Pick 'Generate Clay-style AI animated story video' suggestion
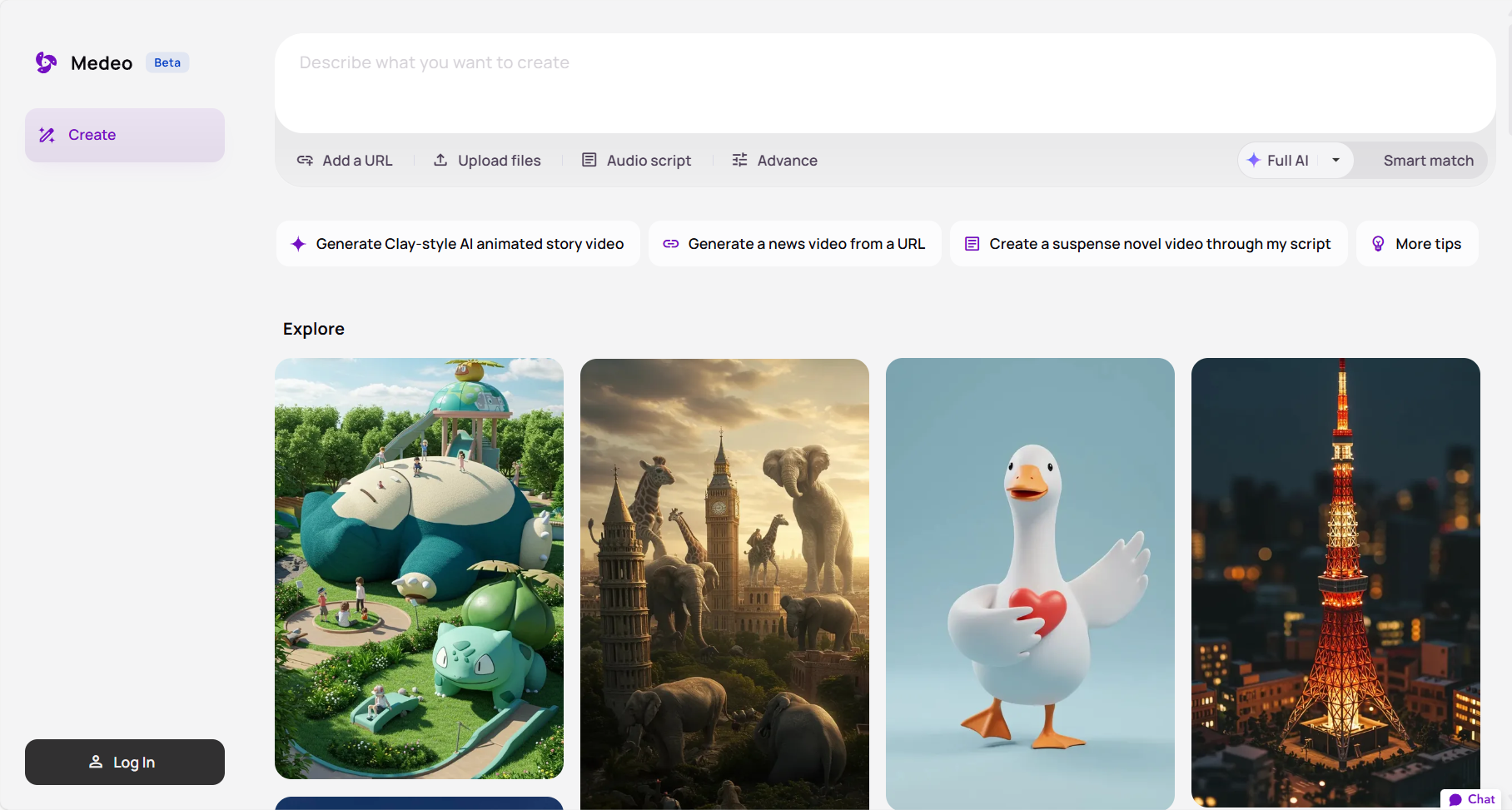 tap(458, 244)
